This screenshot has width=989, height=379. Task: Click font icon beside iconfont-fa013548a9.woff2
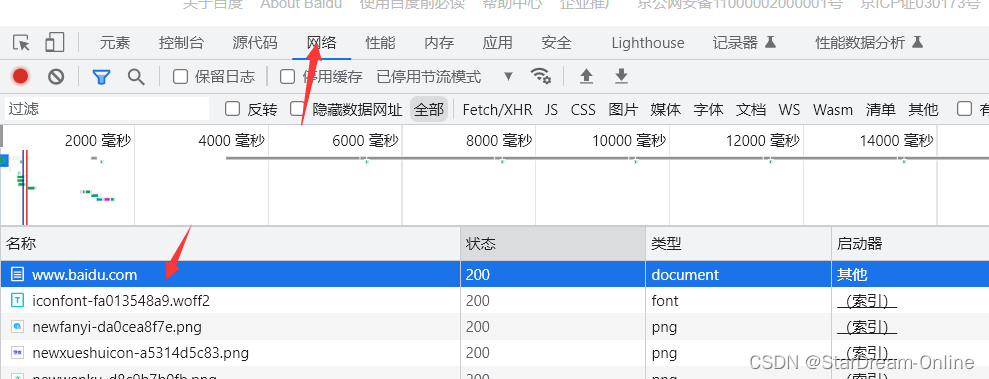point(18,301)
